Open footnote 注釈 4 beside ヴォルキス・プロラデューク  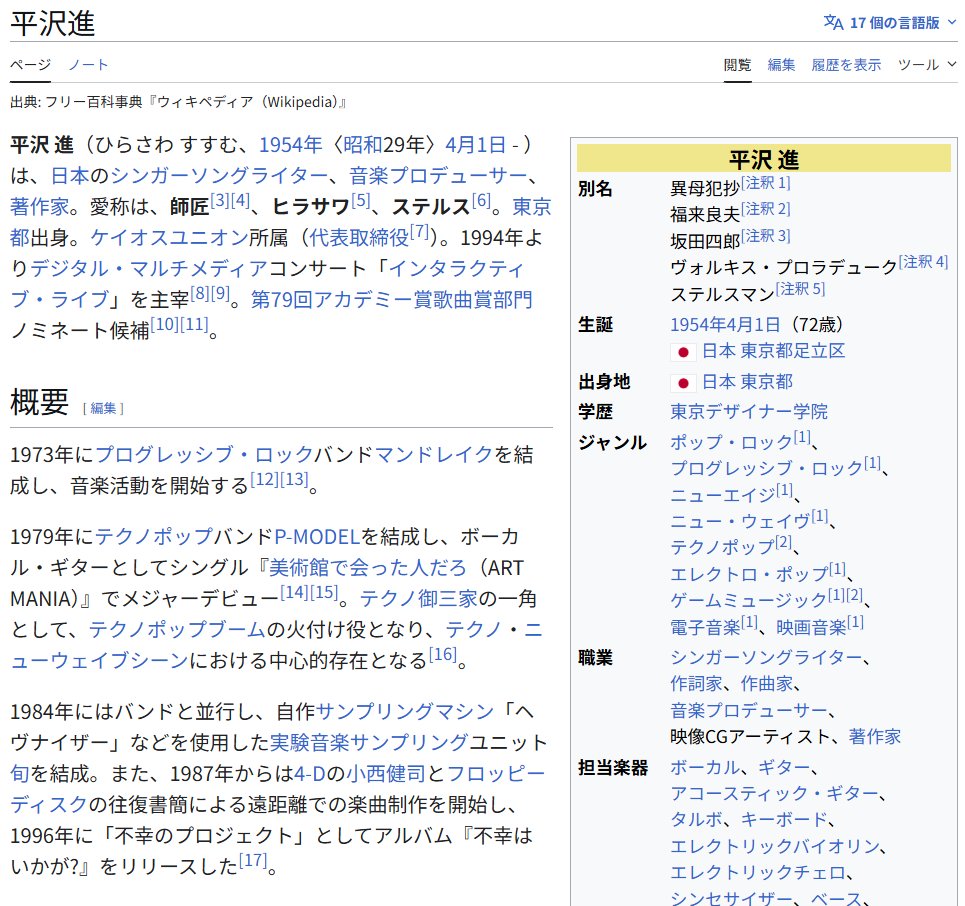coord(923,262)
